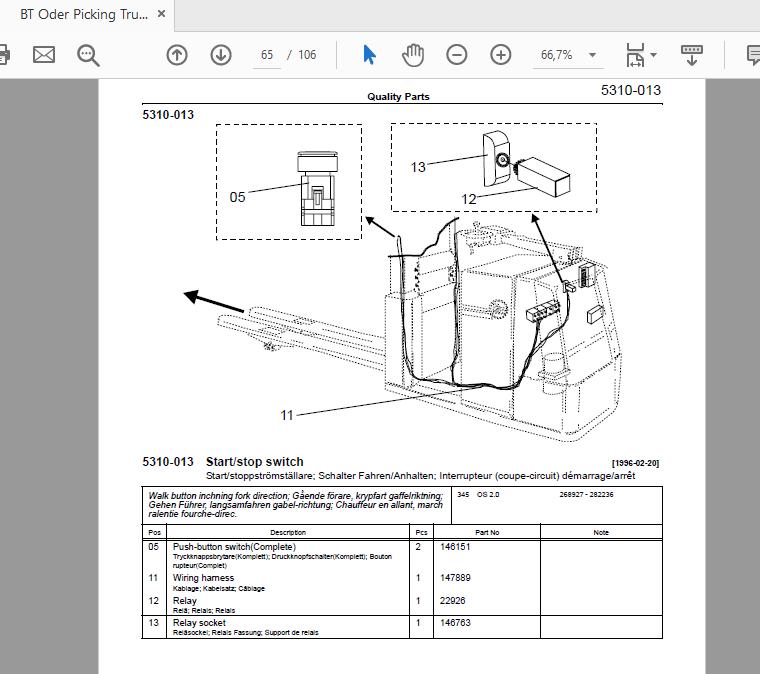Activate the selection arrow tool

click(369, 55)
